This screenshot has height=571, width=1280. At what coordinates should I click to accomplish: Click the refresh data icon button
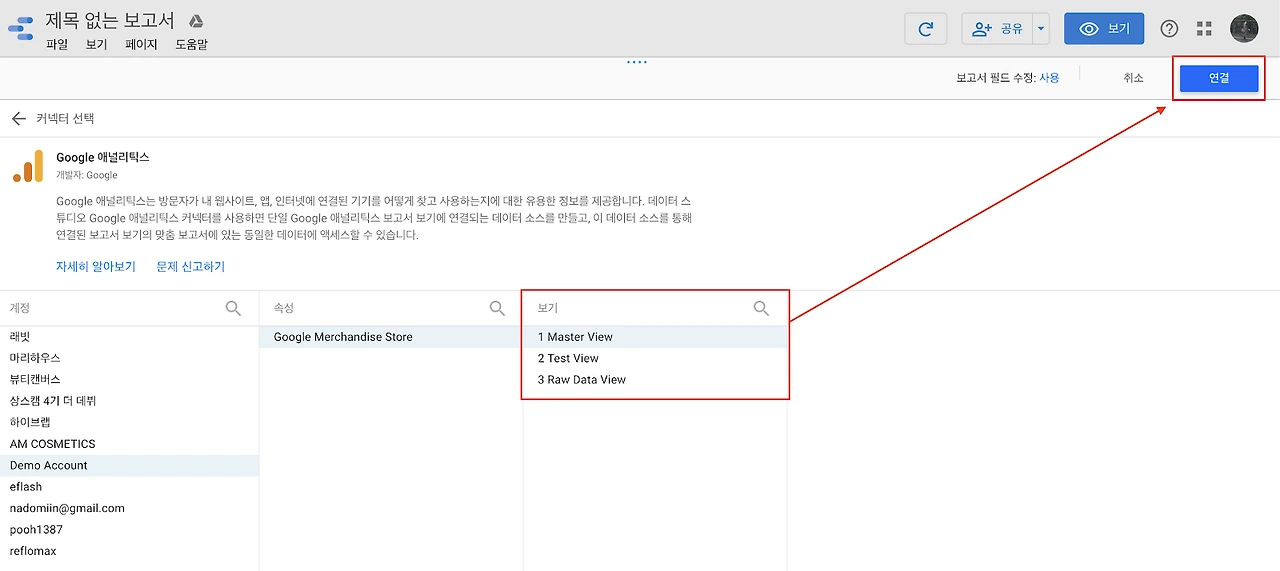[x=925, y=29]
